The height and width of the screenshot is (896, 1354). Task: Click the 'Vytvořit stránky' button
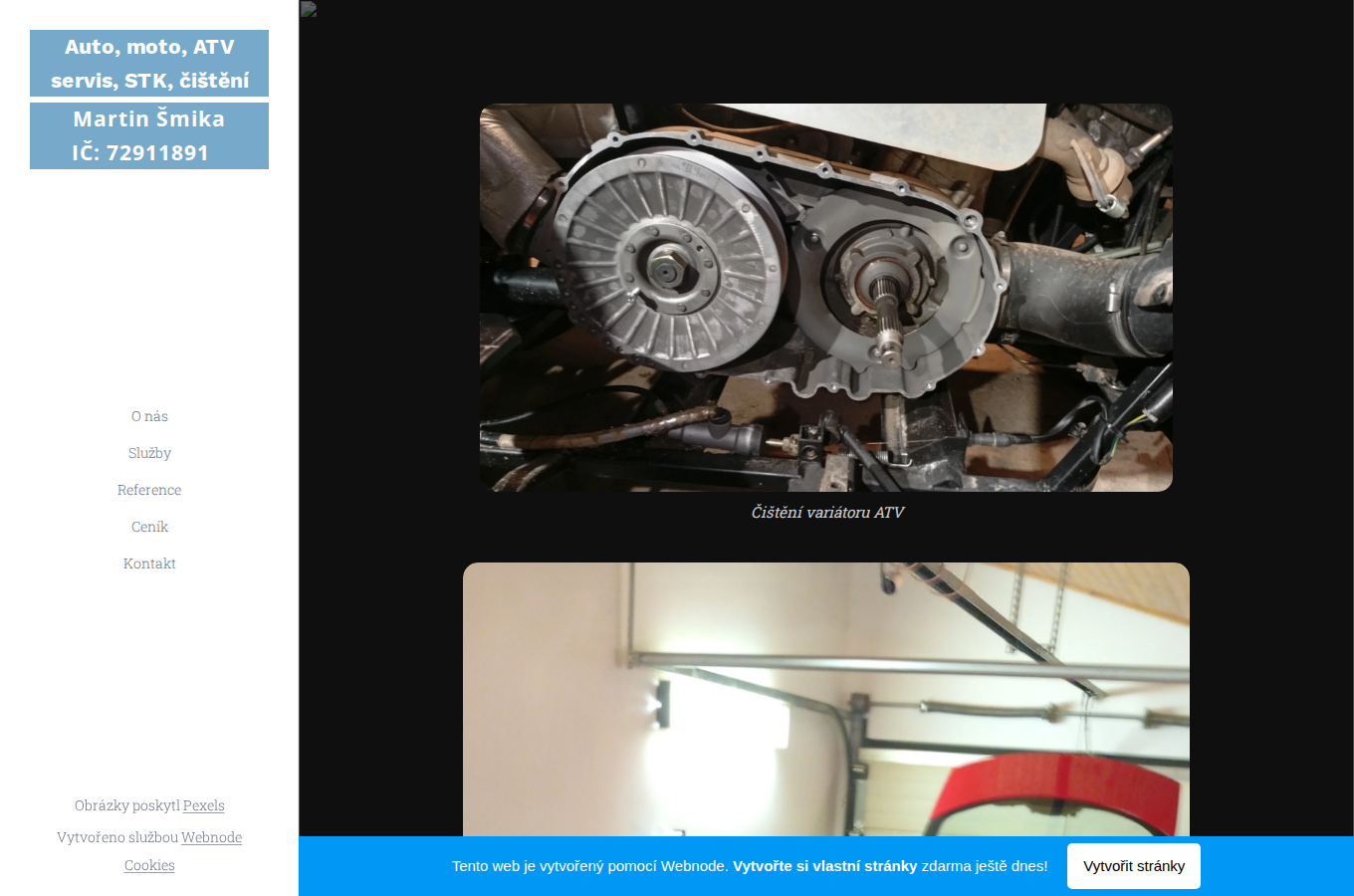(x=1134, y=866)
